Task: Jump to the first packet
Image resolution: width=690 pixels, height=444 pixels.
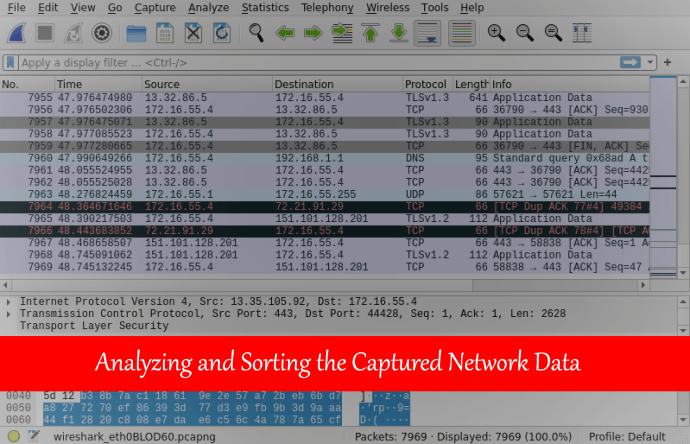Action: pyautogui.click(x=370, y=33)
